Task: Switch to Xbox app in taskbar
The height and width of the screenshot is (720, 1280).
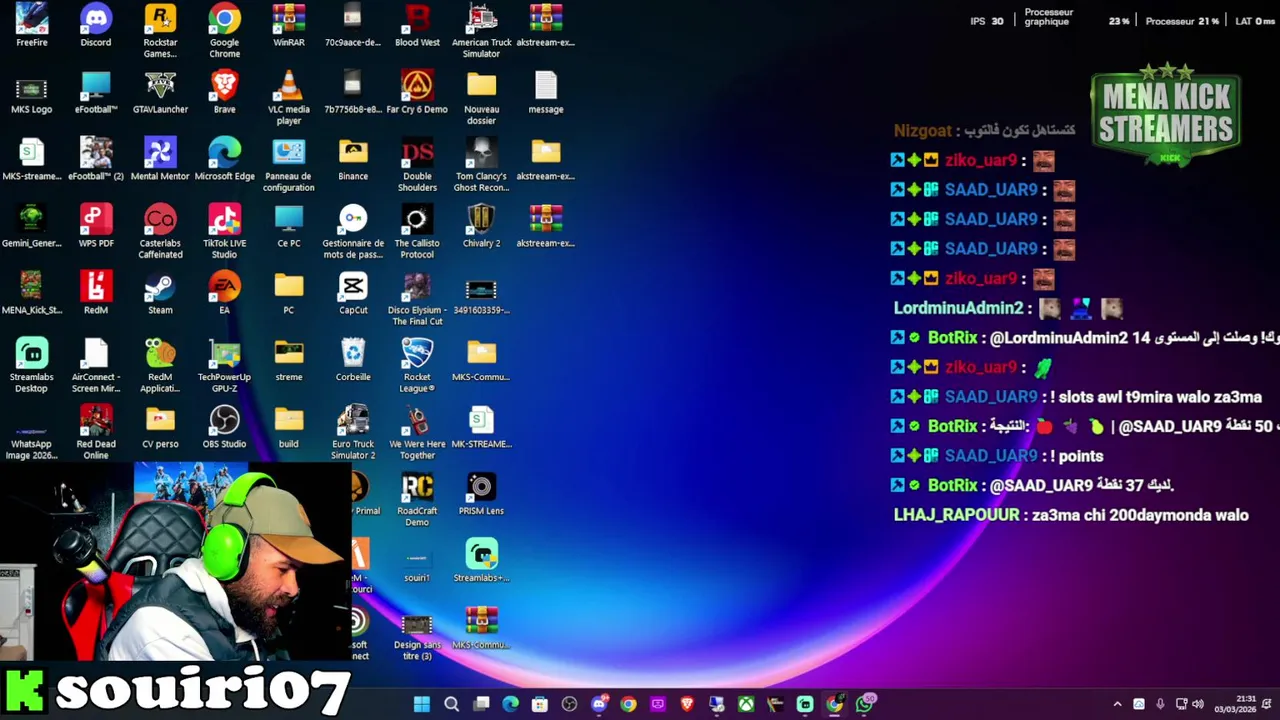Action: pyautogui.click(x=746, y=704)
